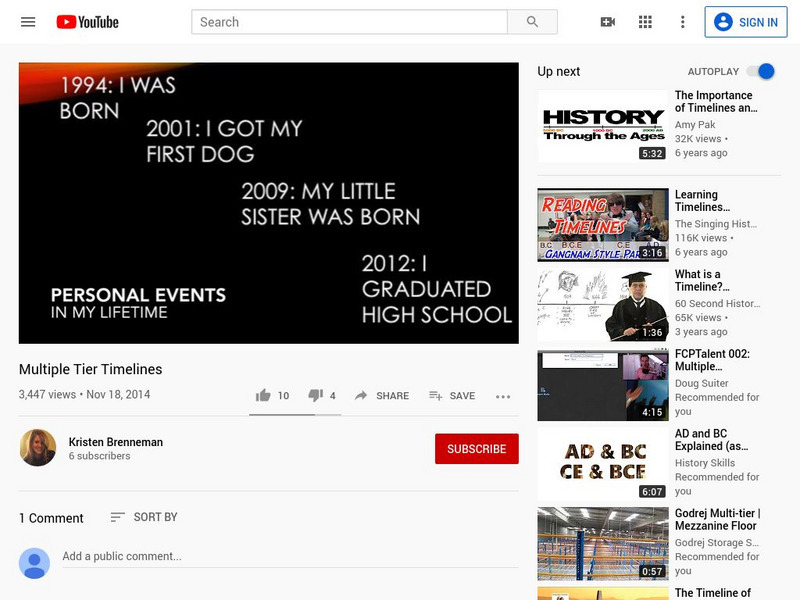Save the video to a playlist
The height and width of the screenshot is (600, 800).
pos(452,396)
